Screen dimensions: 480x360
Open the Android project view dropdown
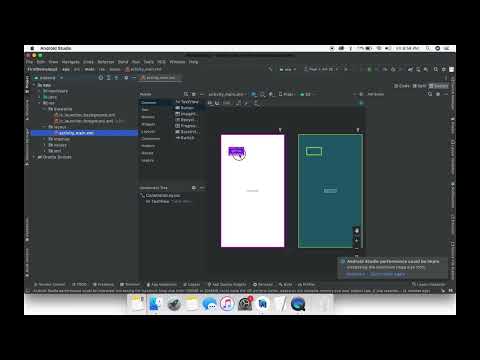tap(48, 78)
